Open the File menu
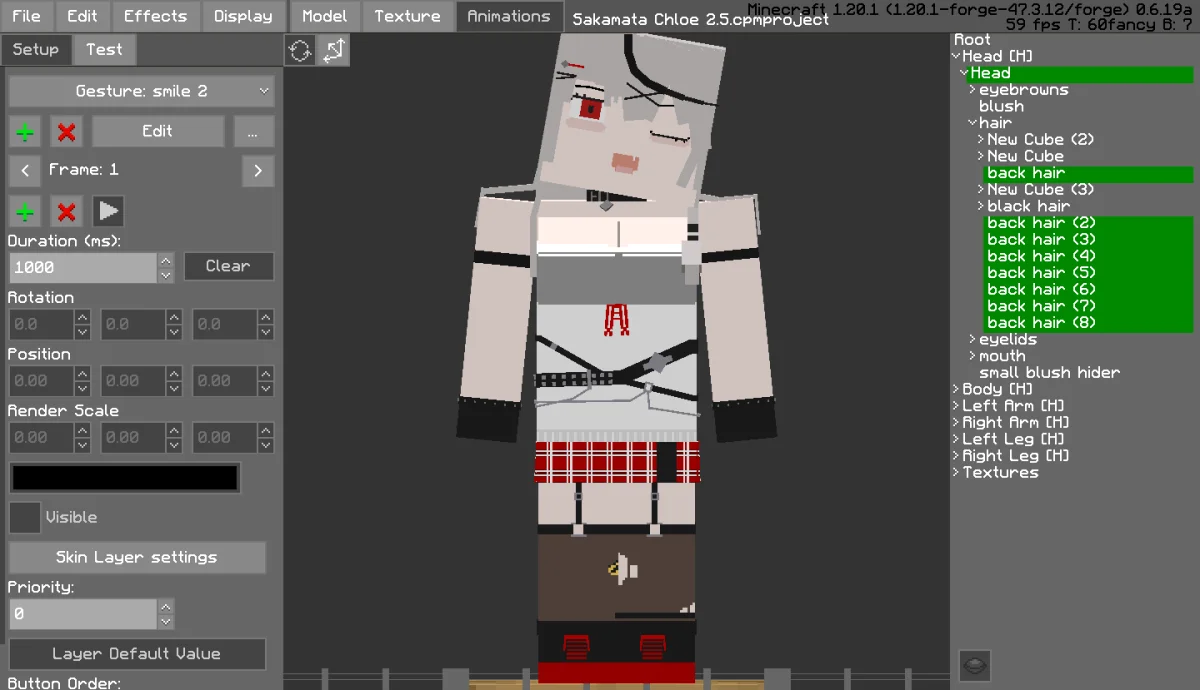 coord(26,16)
